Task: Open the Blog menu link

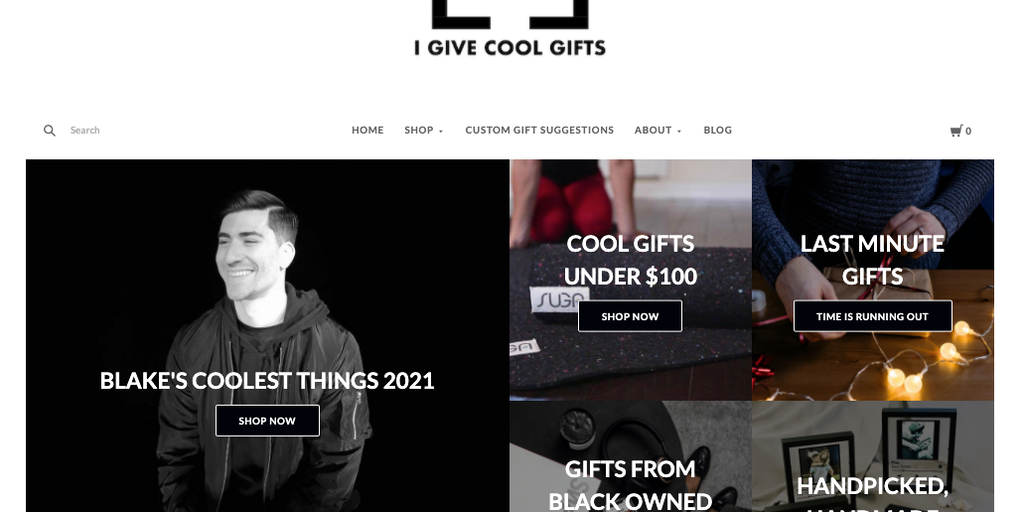Action: (x=718, y=130)
